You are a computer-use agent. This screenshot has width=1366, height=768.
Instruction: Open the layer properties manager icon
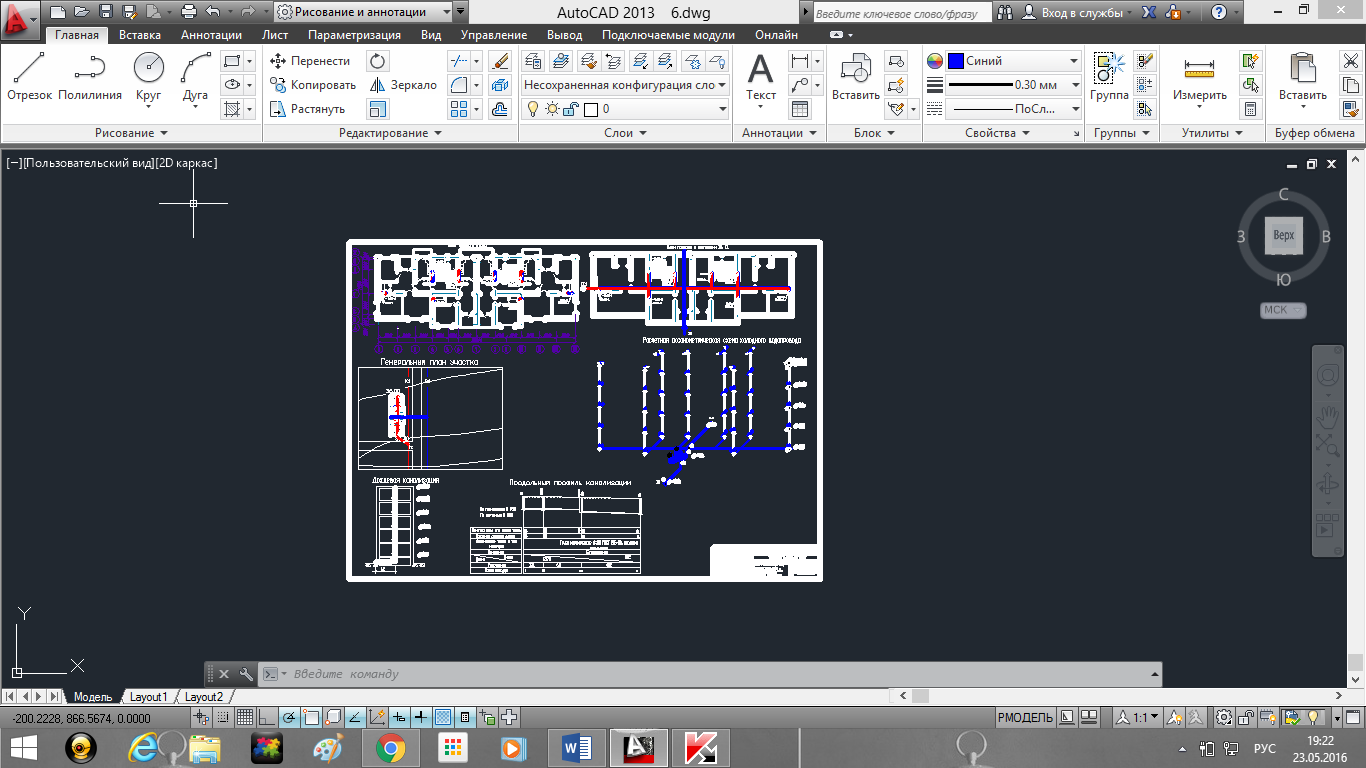[535, 61]
